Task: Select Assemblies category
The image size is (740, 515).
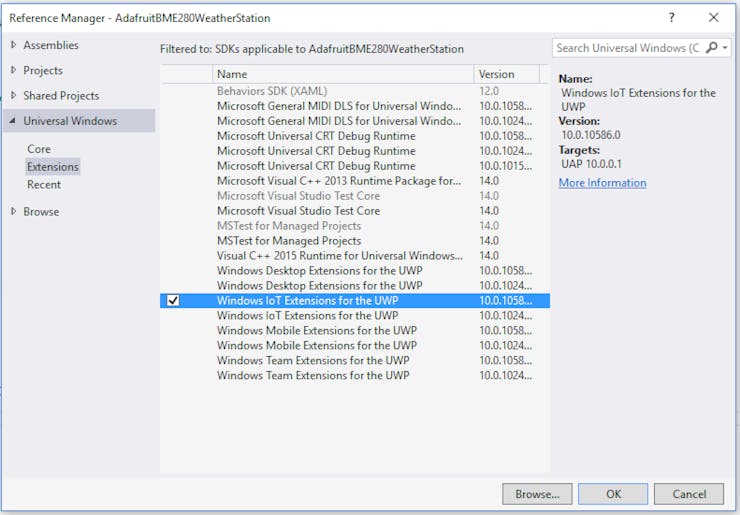Action: point(51,45)
